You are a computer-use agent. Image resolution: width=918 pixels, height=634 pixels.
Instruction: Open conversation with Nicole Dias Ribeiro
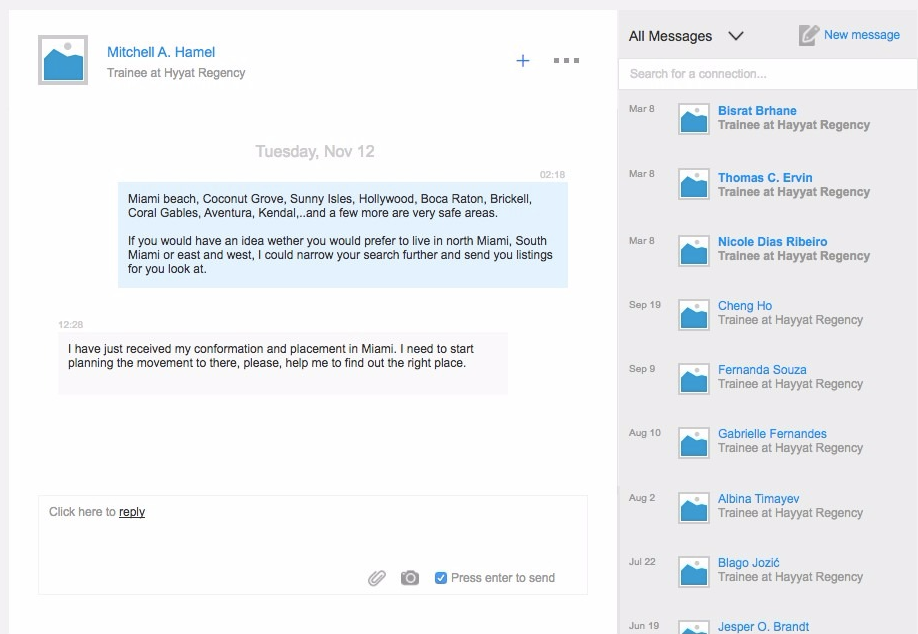click(x=772, y=242)
